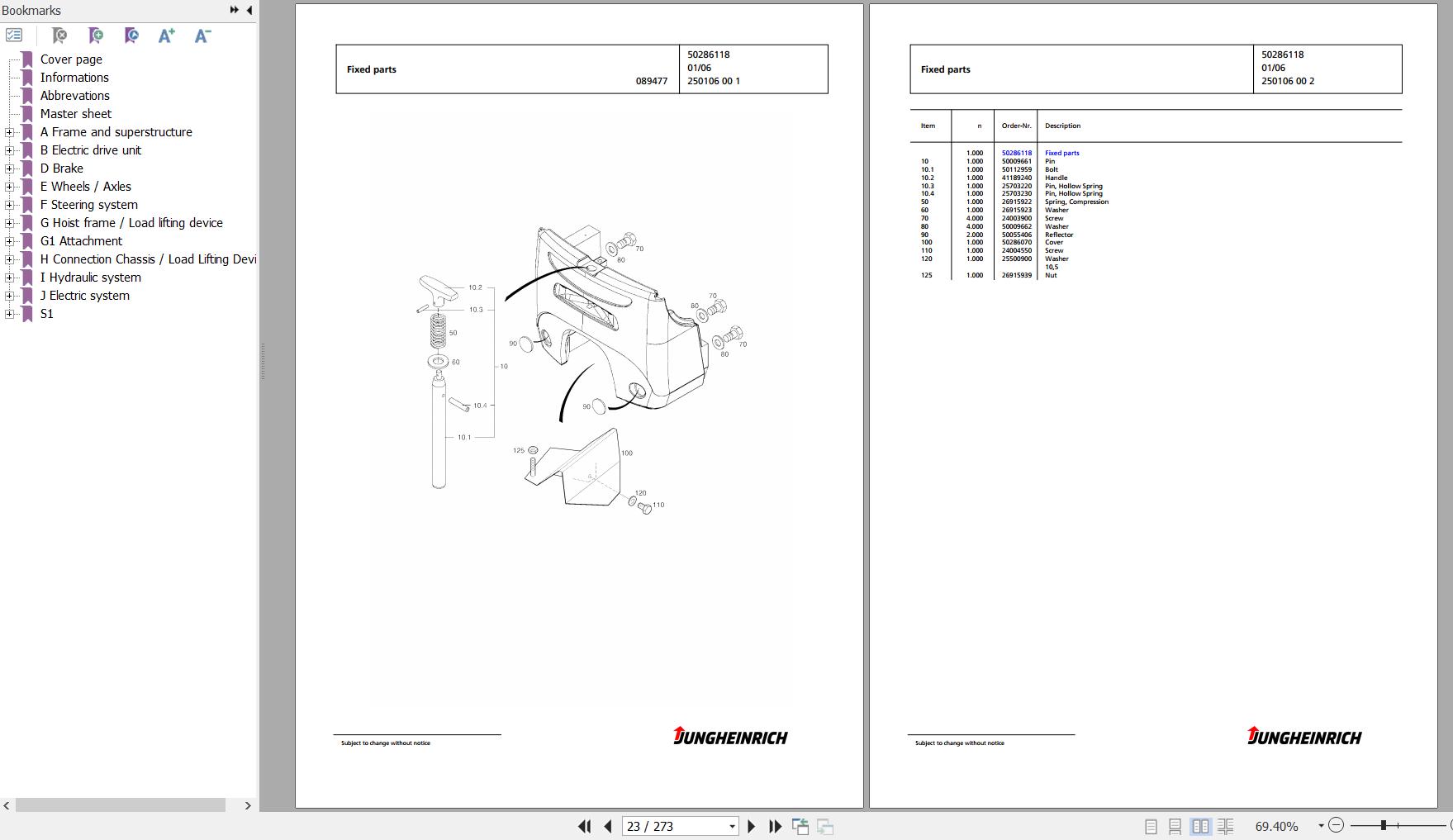Click the blue Fixed parts link

pos(1061,153)
